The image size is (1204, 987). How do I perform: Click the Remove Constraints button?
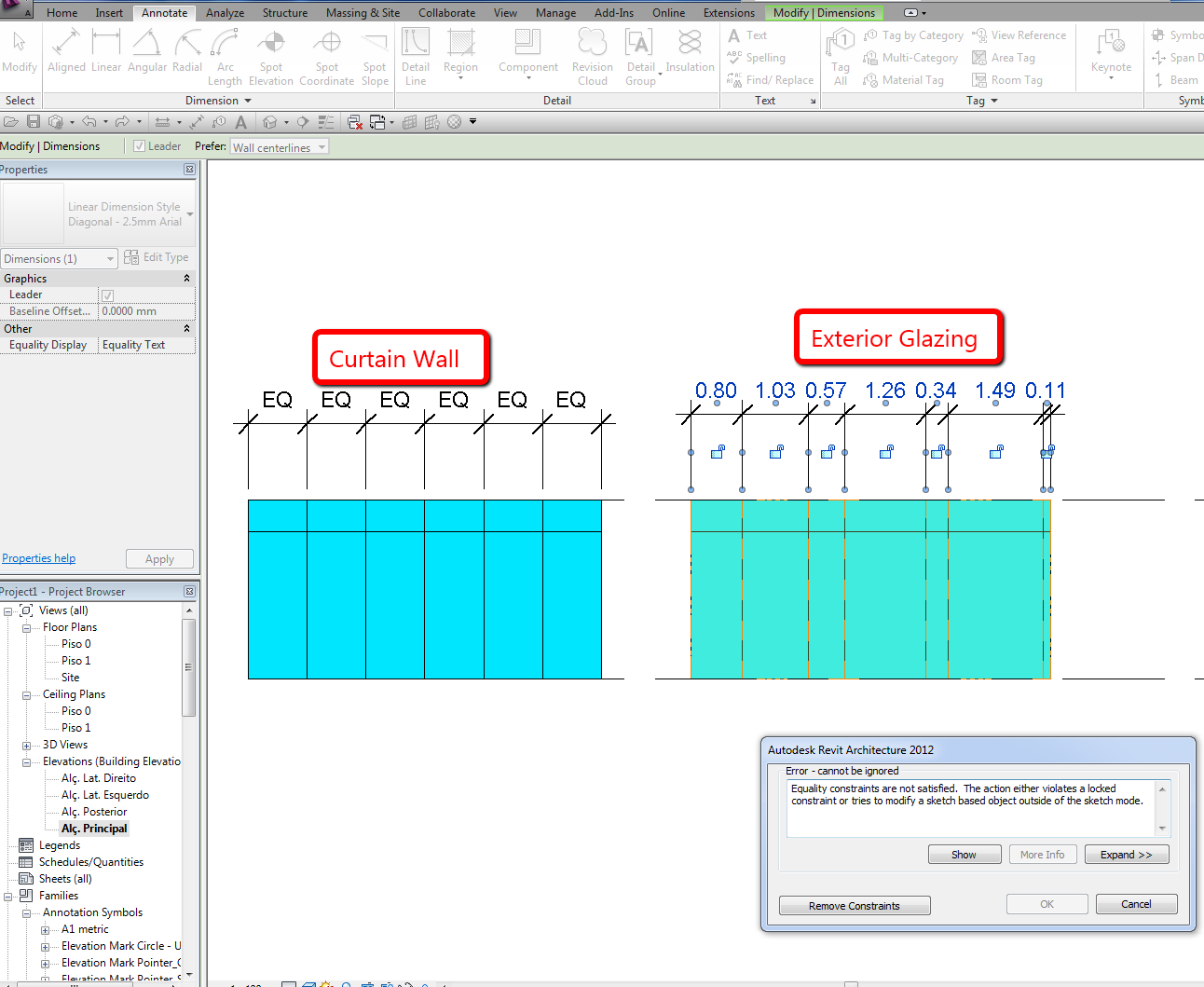tap(855, 906)
